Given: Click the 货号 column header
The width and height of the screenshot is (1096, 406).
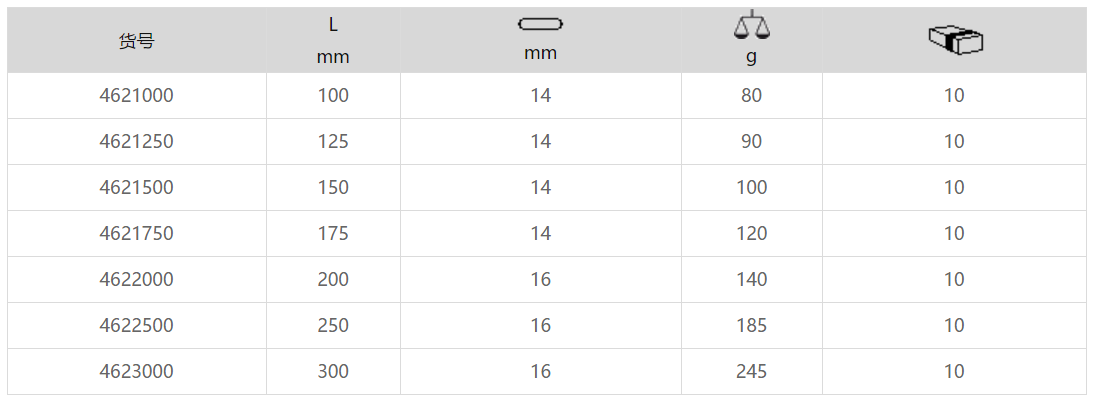Looking at the screenshot, I should point(136,41).
